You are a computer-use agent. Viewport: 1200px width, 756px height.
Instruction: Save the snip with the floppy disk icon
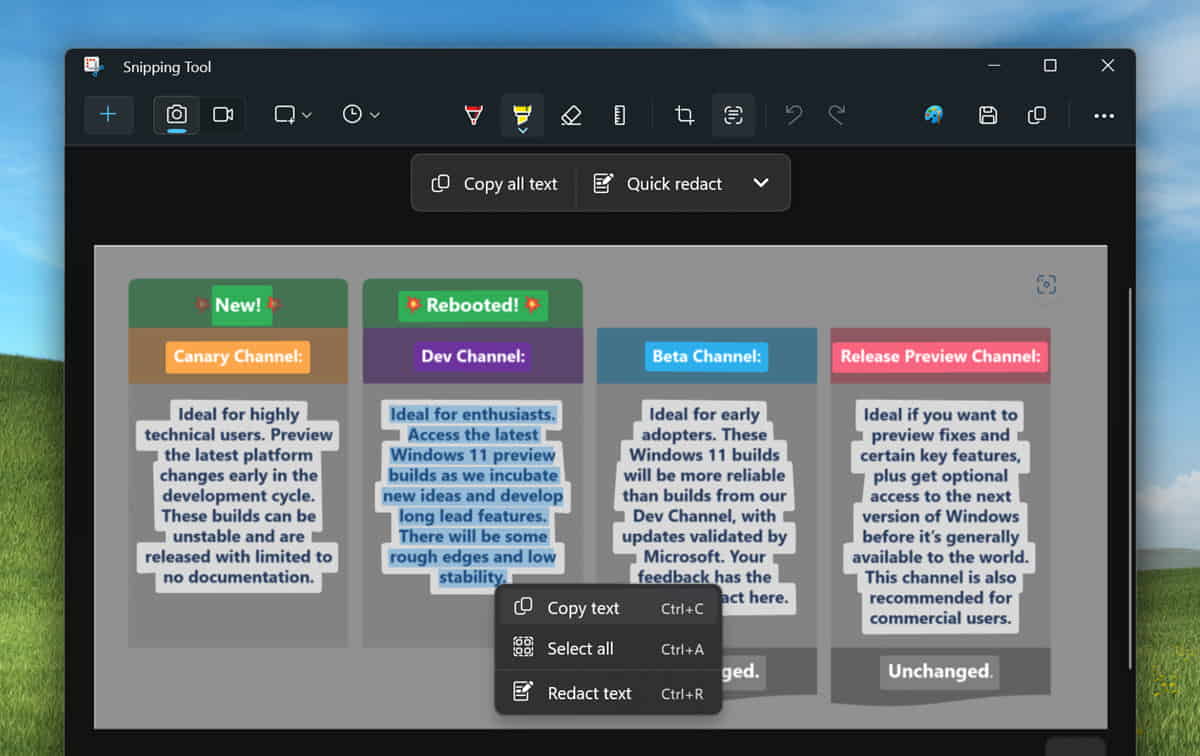[988, 116]
